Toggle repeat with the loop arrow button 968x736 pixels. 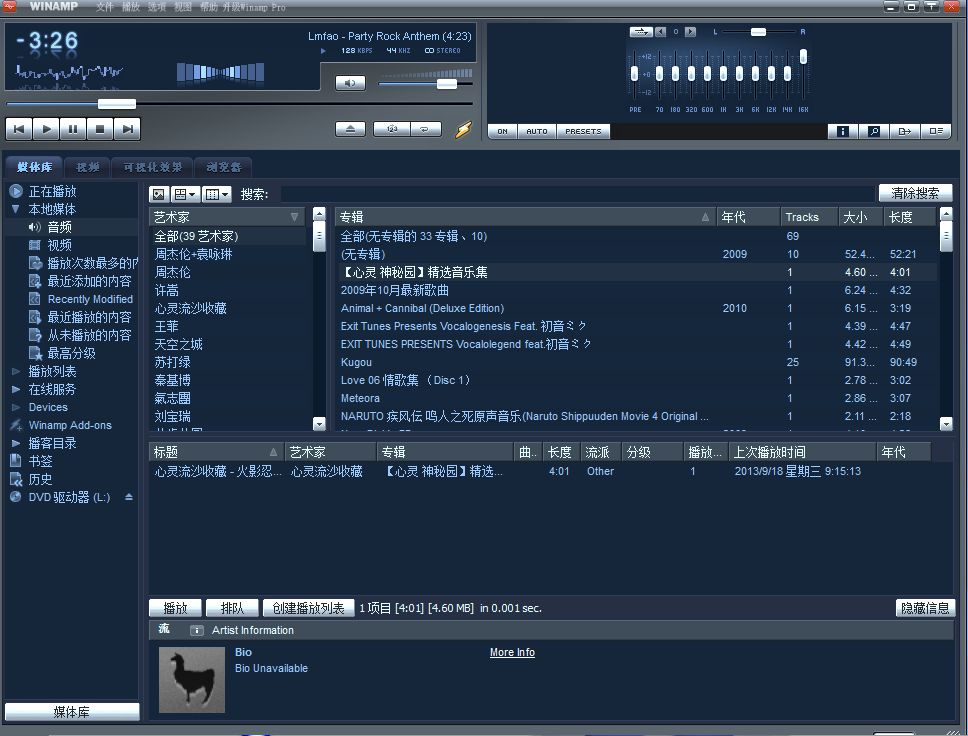[x=425, y=129]
